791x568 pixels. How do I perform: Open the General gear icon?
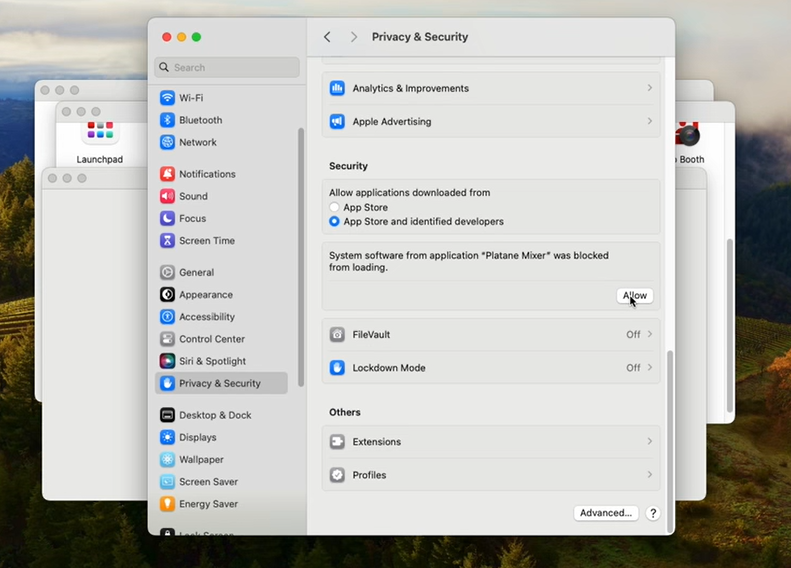click(x=167, y=272)
